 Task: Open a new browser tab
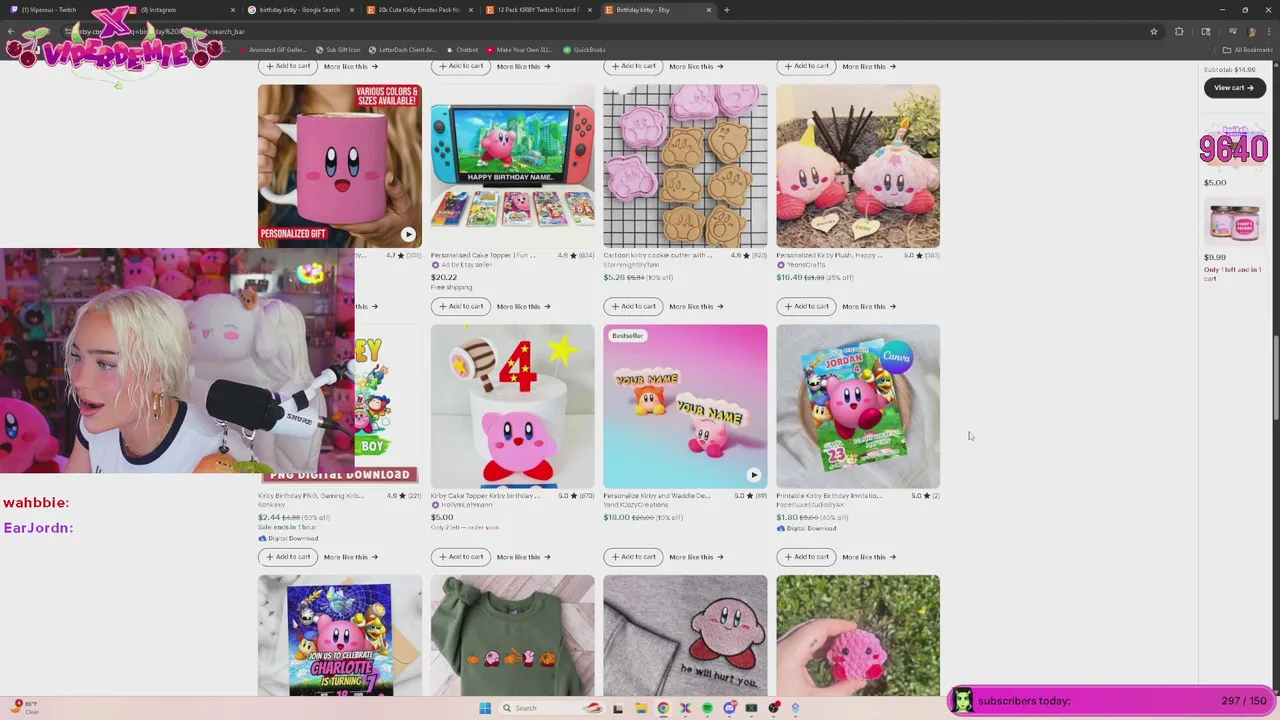point(726,10)
